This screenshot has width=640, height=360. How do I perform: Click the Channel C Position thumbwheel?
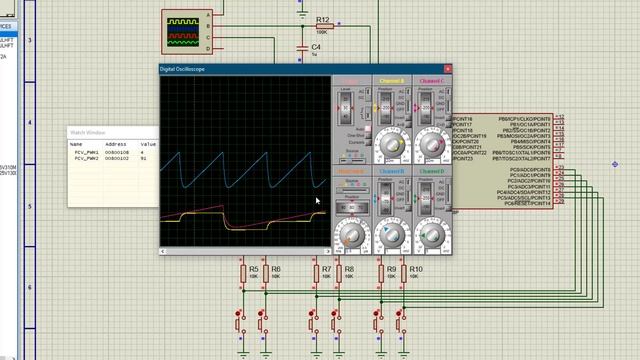coord(425,108)
